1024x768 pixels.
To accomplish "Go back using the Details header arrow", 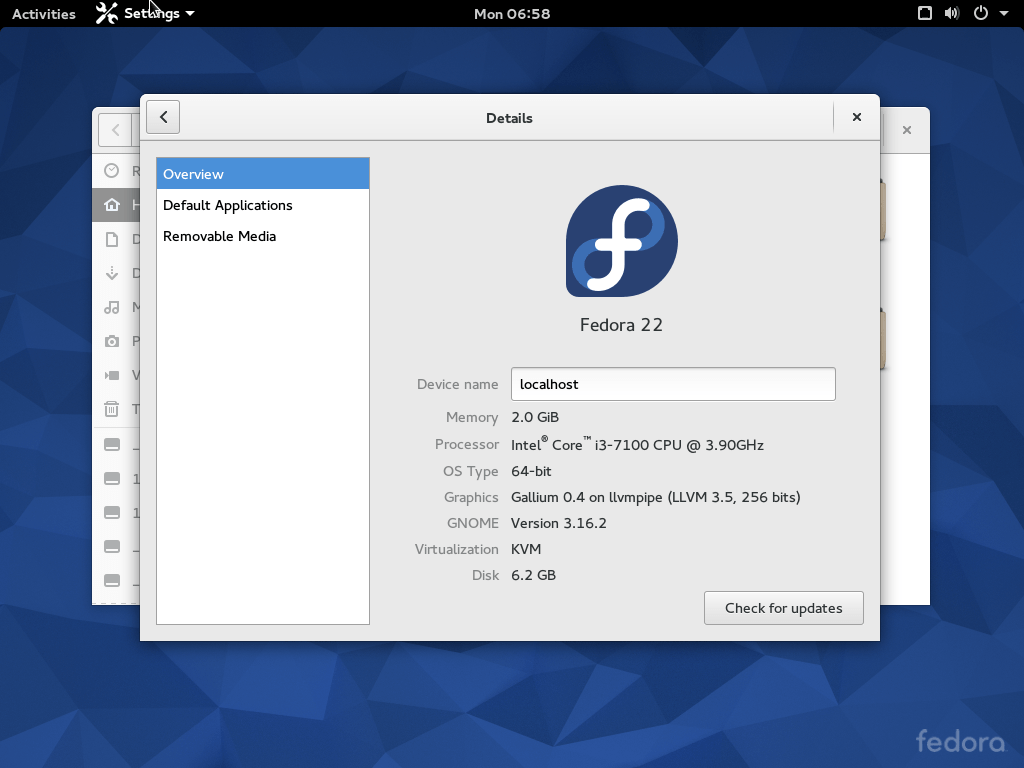I will (x=163, y=117).
